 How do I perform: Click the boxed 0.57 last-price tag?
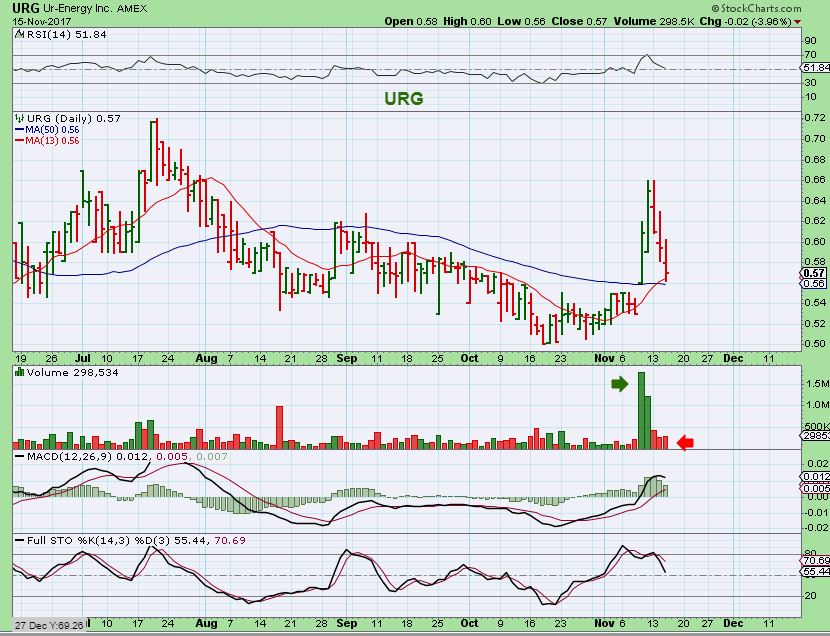tap(814, 273)
